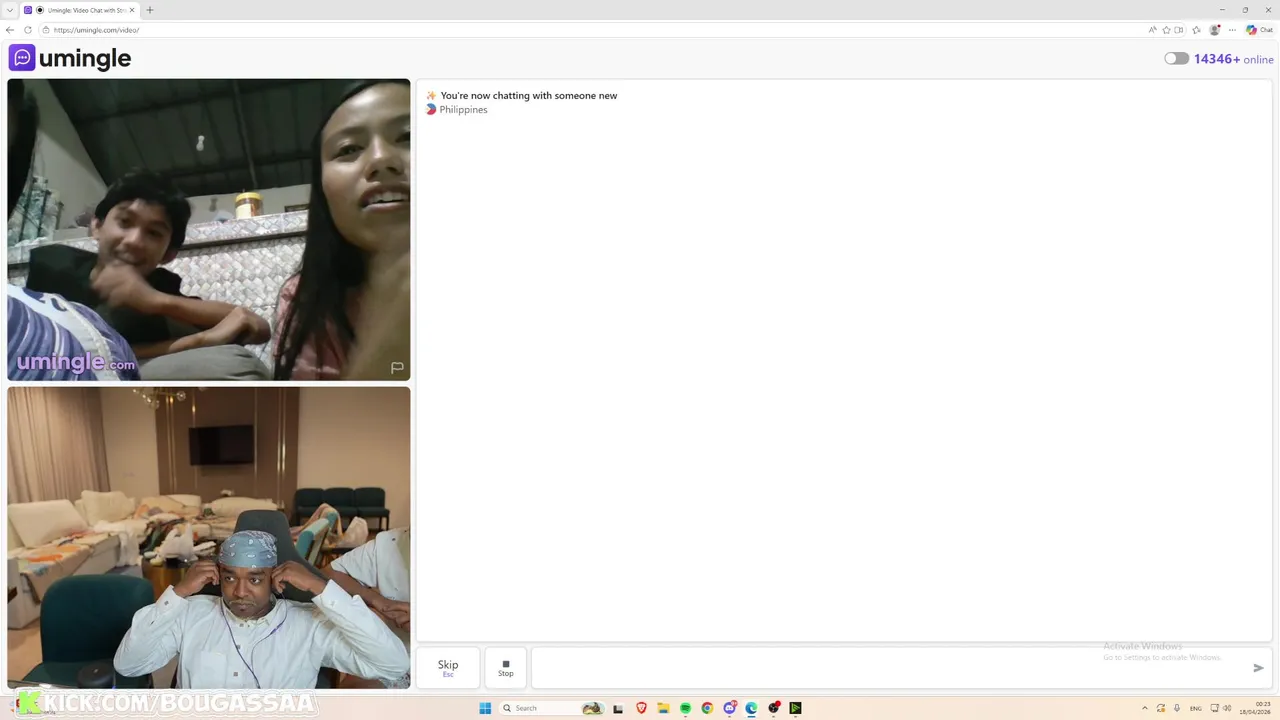Change ENG input language
Screen dimensions: 1280x720
[x=1195, y=708]
